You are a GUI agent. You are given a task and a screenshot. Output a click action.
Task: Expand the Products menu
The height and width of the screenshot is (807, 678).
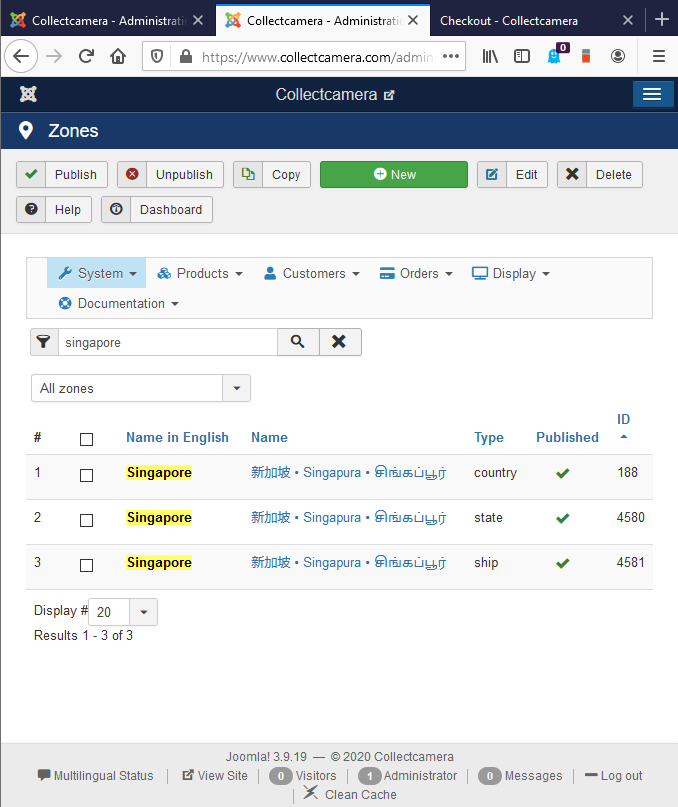pyautogui.click(x=200, y=273)
